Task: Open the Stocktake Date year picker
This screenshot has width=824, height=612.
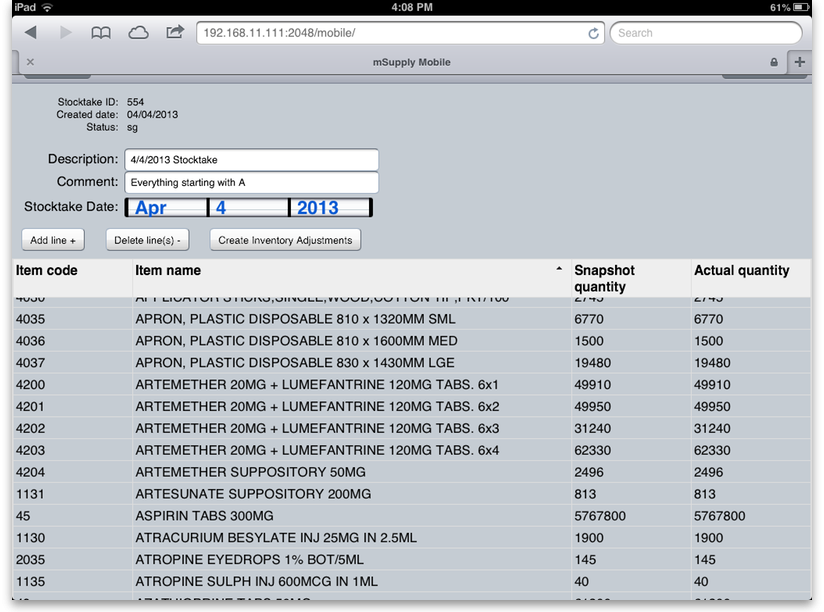Action: pos(330,208)
